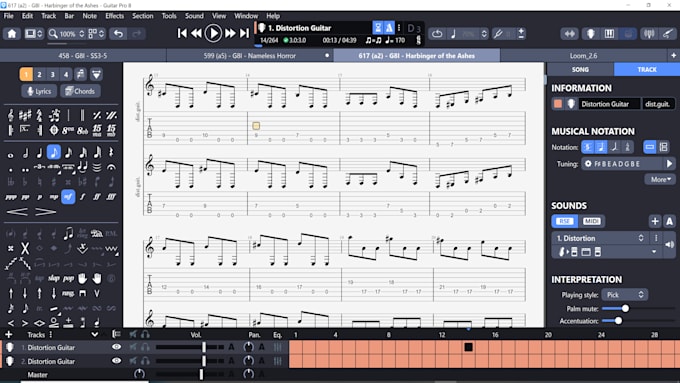Start playback with the play button

pos(213,33)
